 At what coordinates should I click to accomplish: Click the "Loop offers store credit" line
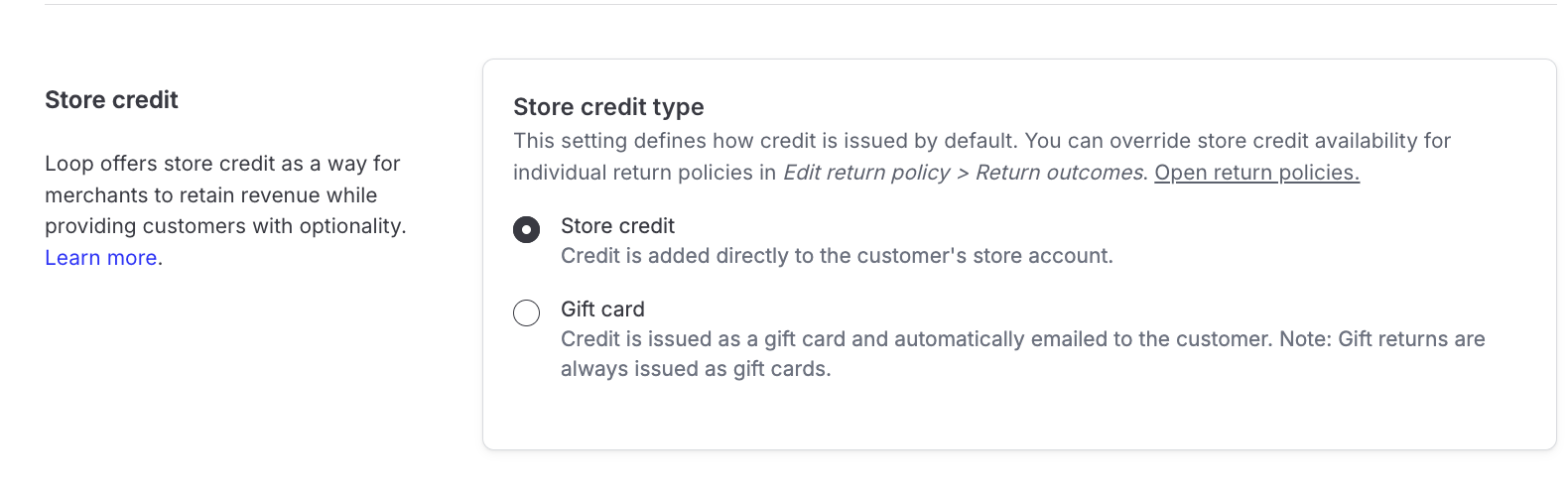tap(222, 164)
